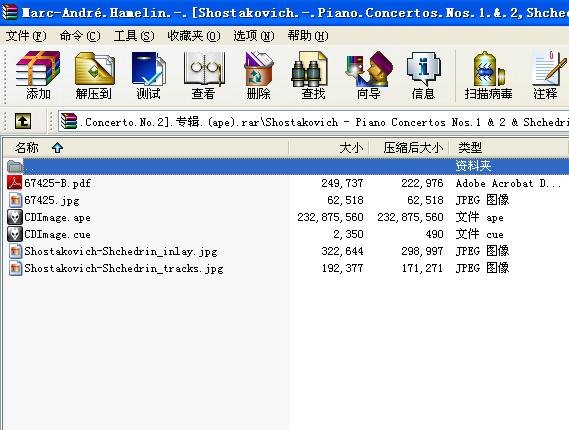Click size value 322,644

coord(342,251)
